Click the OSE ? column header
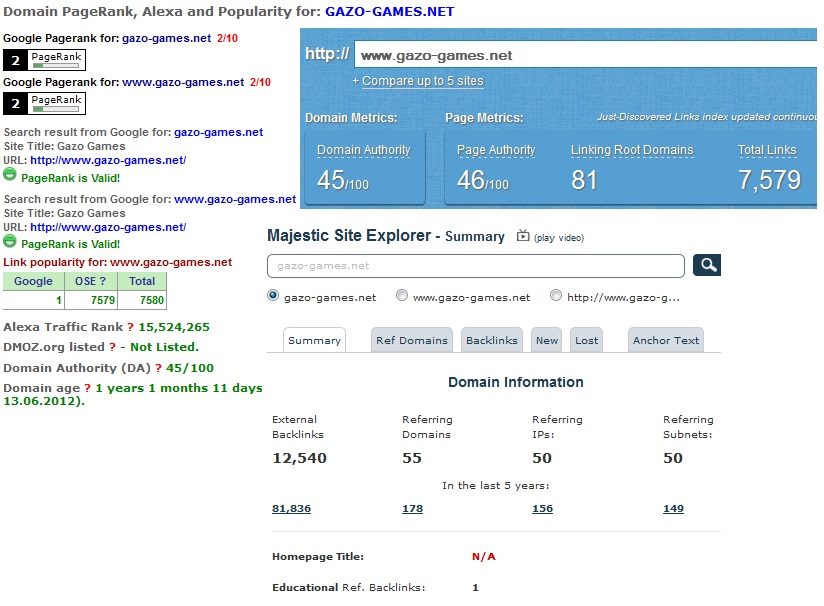The image size is (824, 606). (90, 281)
